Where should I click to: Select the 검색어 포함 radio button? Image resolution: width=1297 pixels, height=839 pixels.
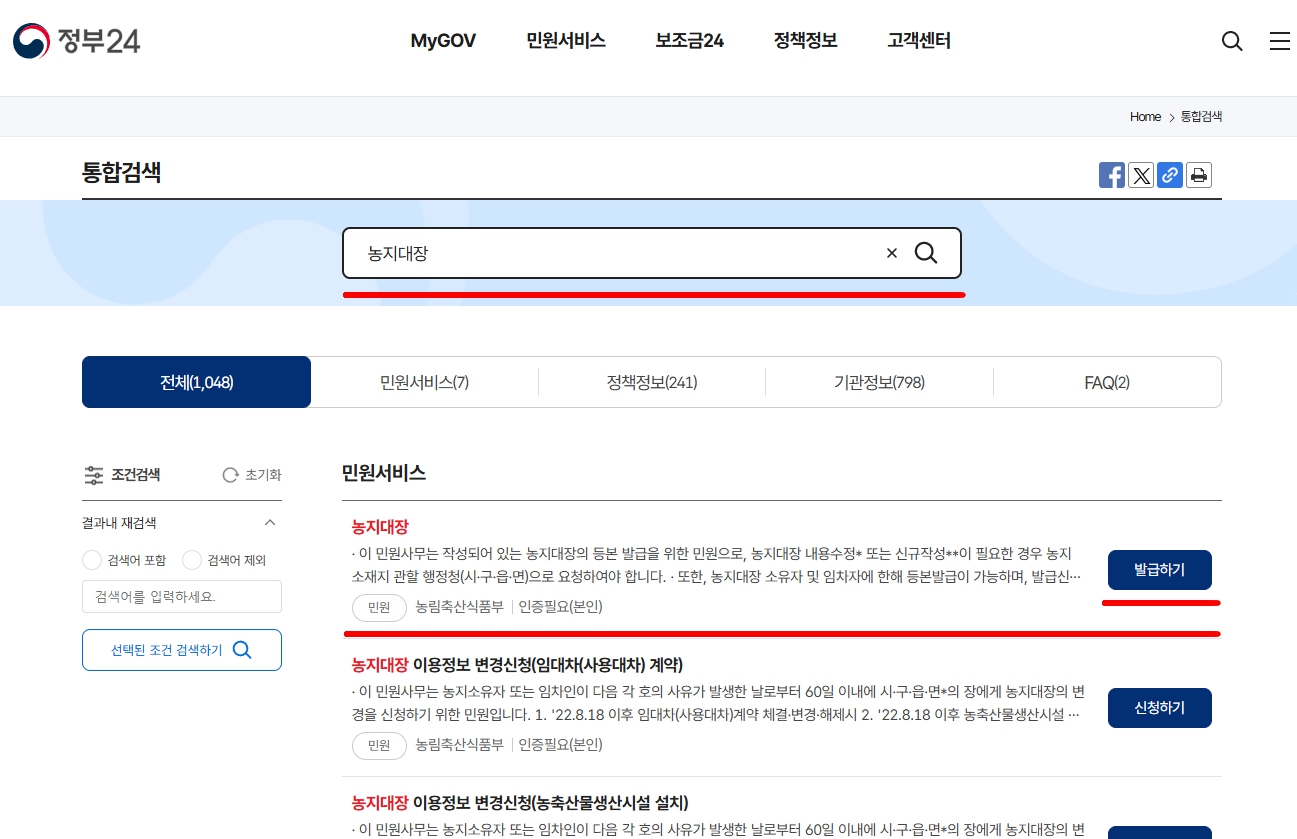coord(92,560)
